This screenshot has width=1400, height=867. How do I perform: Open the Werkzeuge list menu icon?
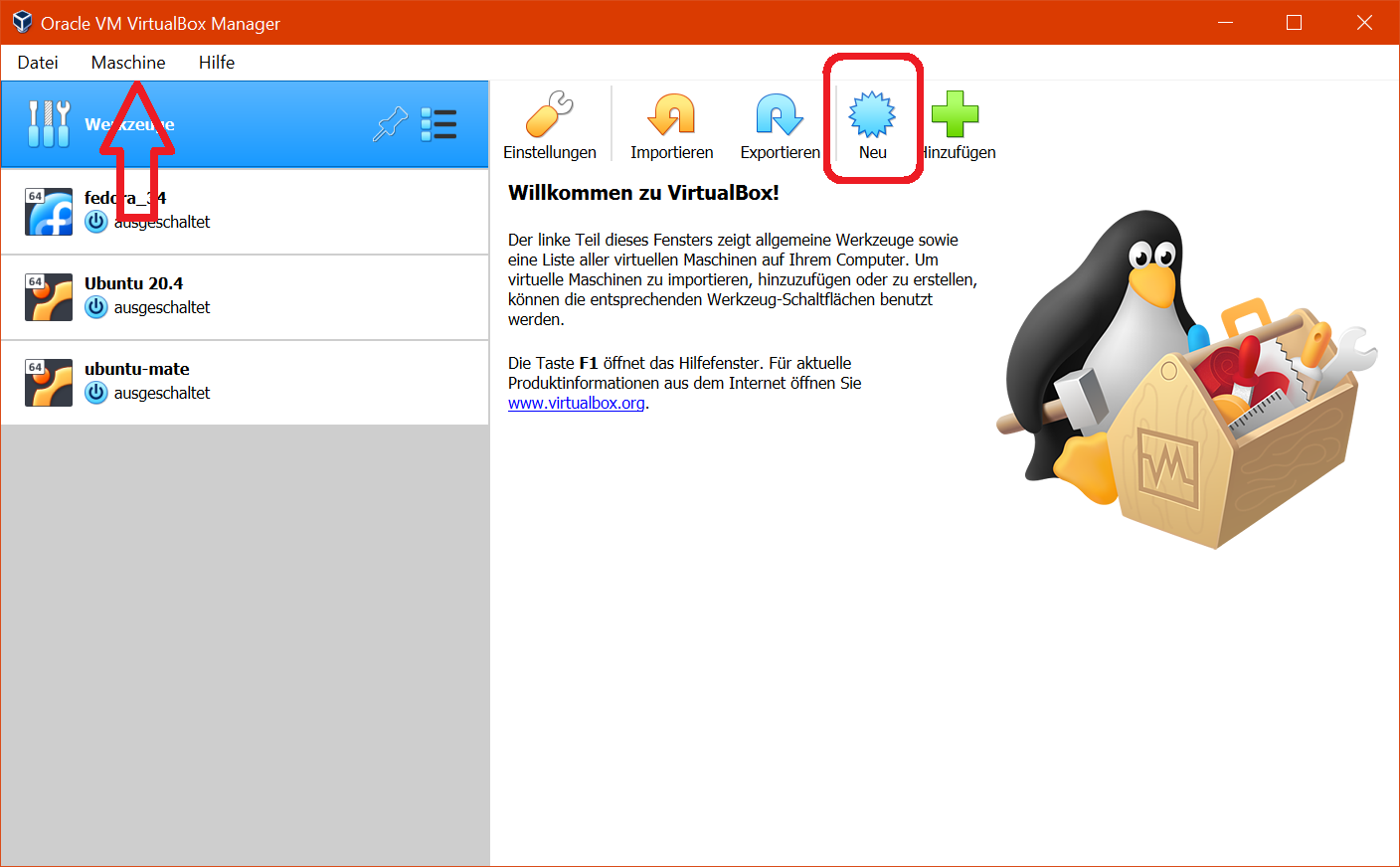point(438,124)
